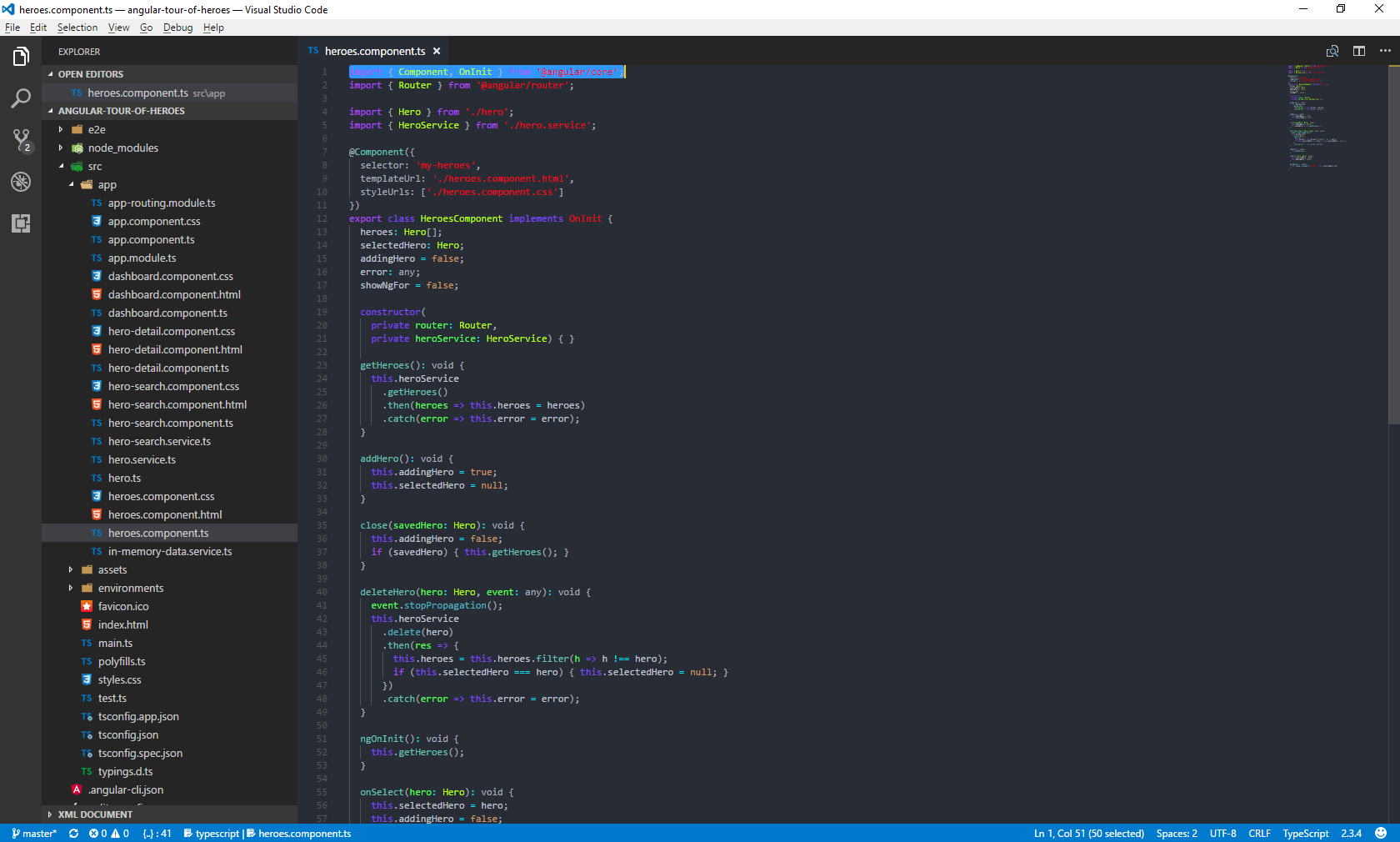Image resolution: width=1400 pixels, height=842 pixels.
Task: Switch to the heroes.component.ts tab
Action: click(374, 52)
